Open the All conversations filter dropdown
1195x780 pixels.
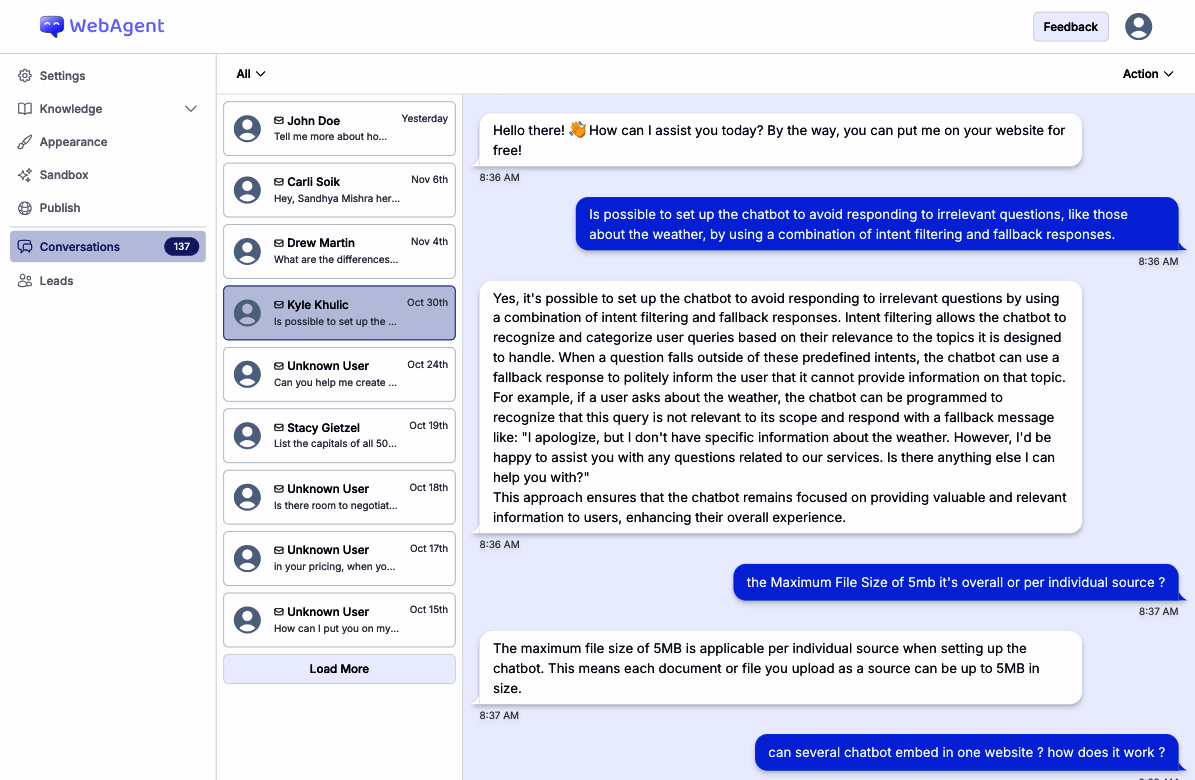click(x=250, y=73)
